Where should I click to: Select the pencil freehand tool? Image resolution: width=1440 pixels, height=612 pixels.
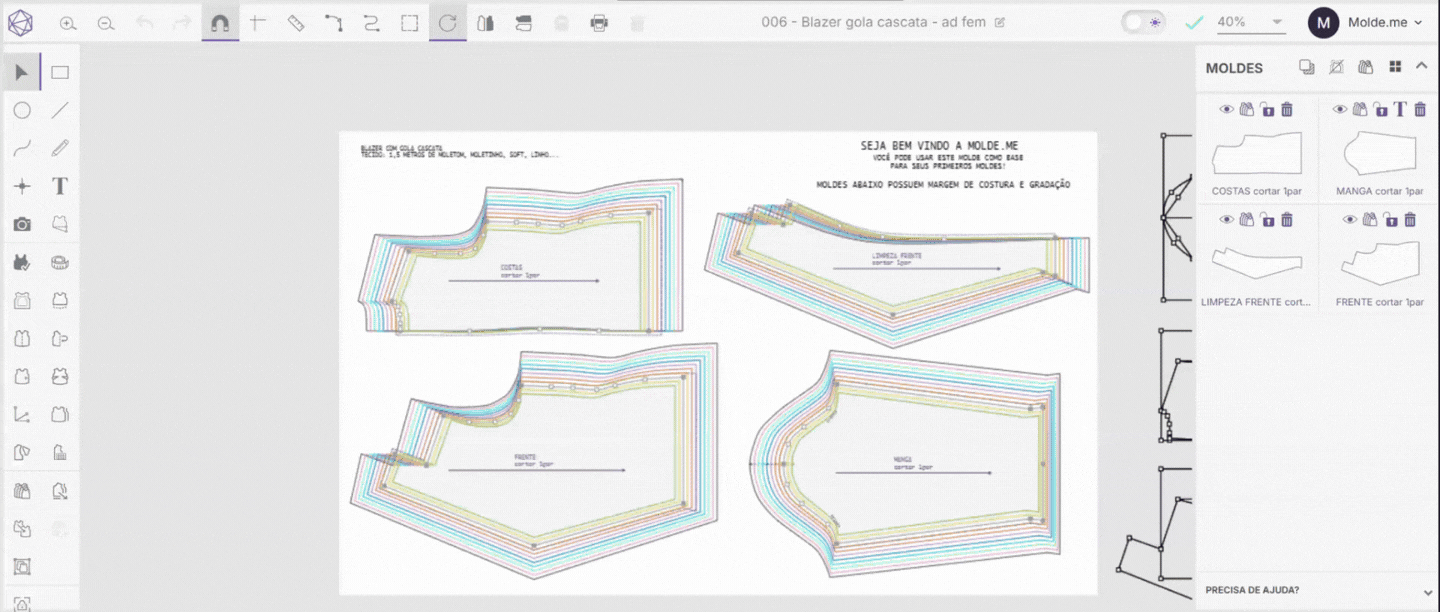(60, 148)
